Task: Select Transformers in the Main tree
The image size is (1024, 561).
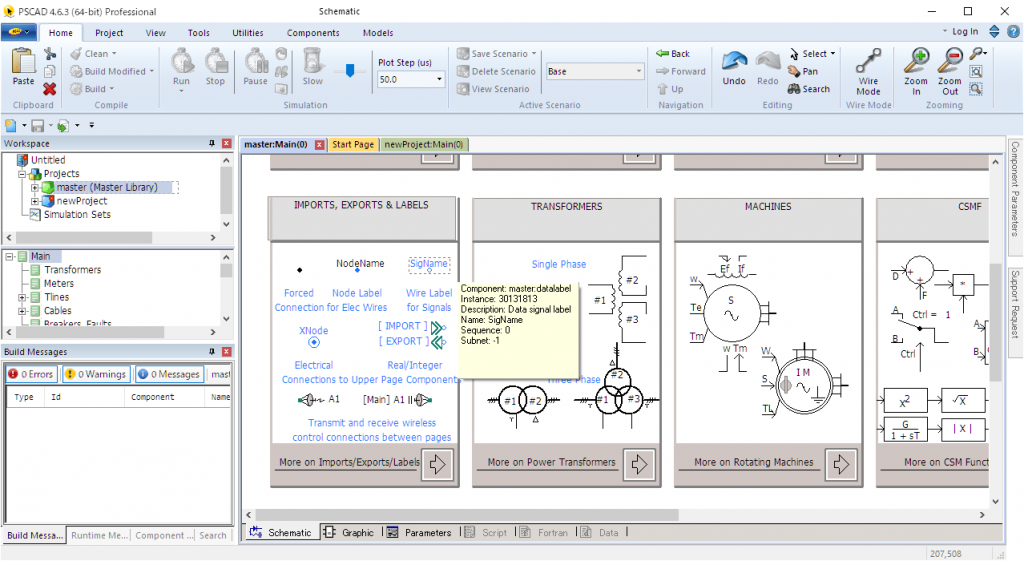Action: point(72,270)
